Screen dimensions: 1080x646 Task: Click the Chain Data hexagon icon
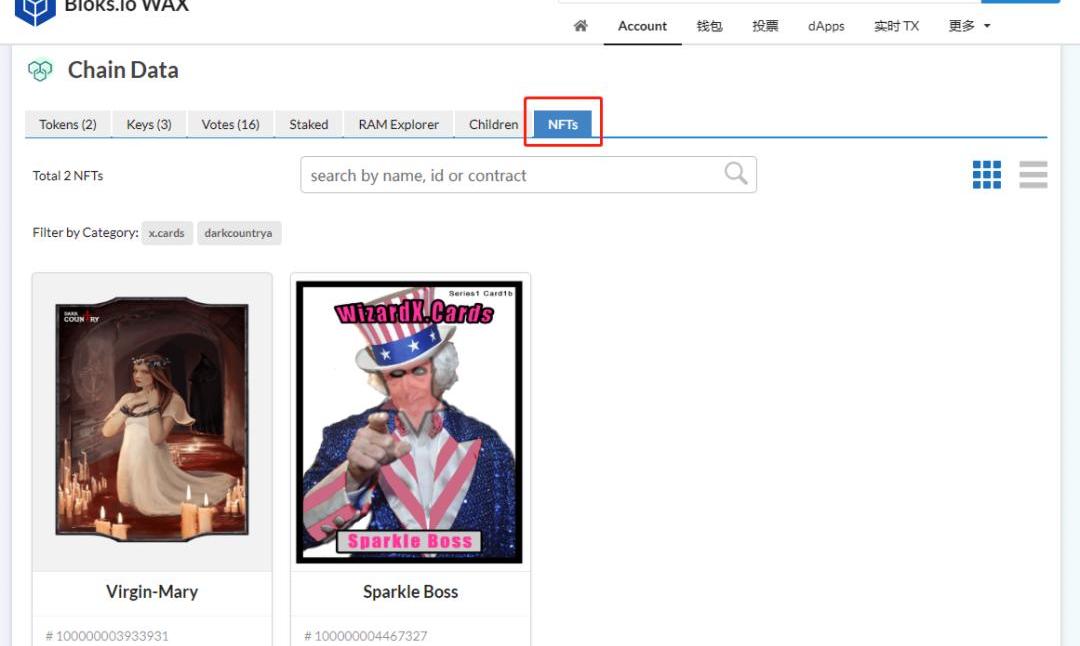40,70
